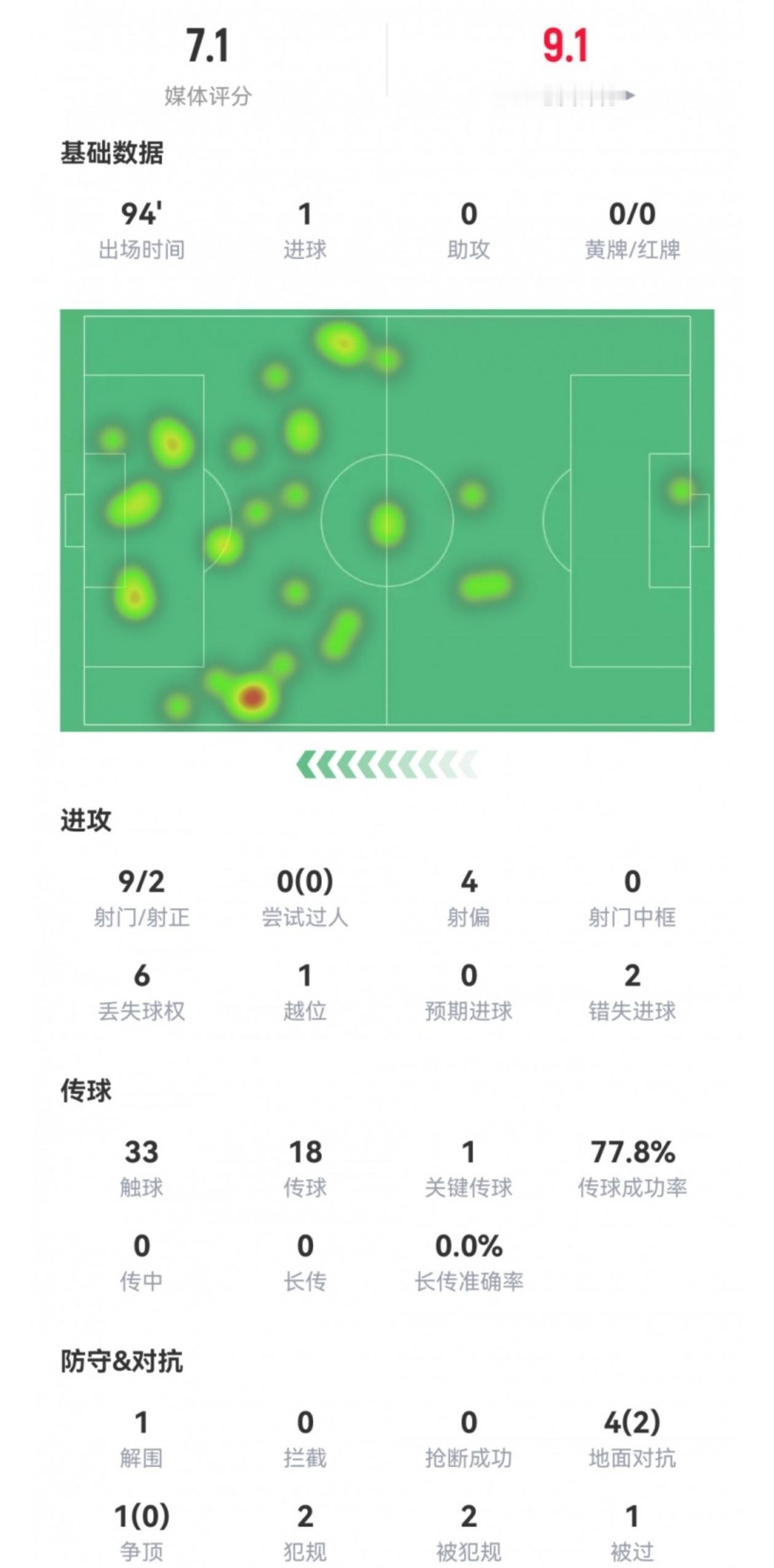Click the red hotspot on the heatmap
The width and height of the screenshot is (774, 1568).
(x=252, y=697)
